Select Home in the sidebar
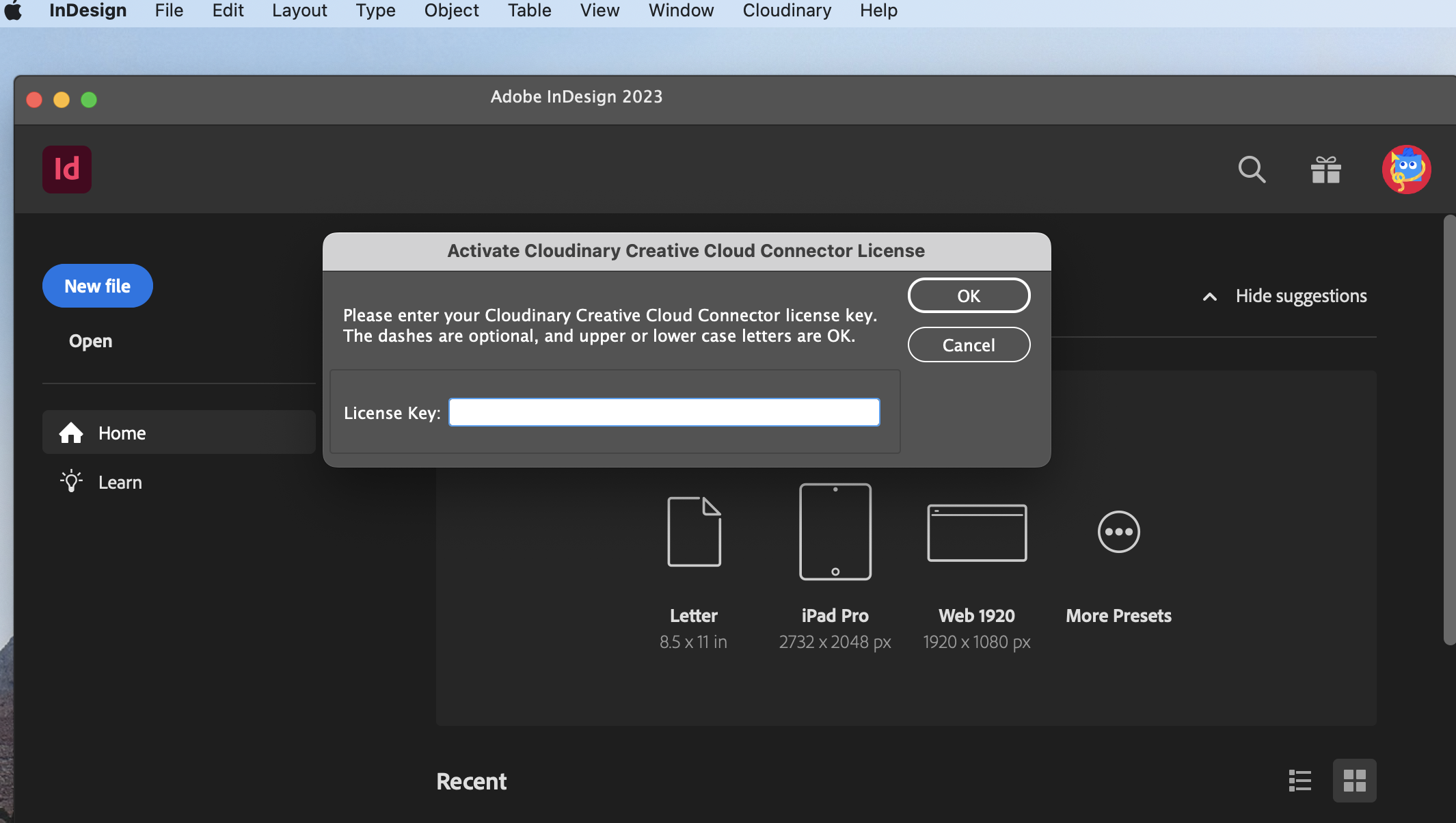Viewport: 1456px width, 823px height. (179, 433)
